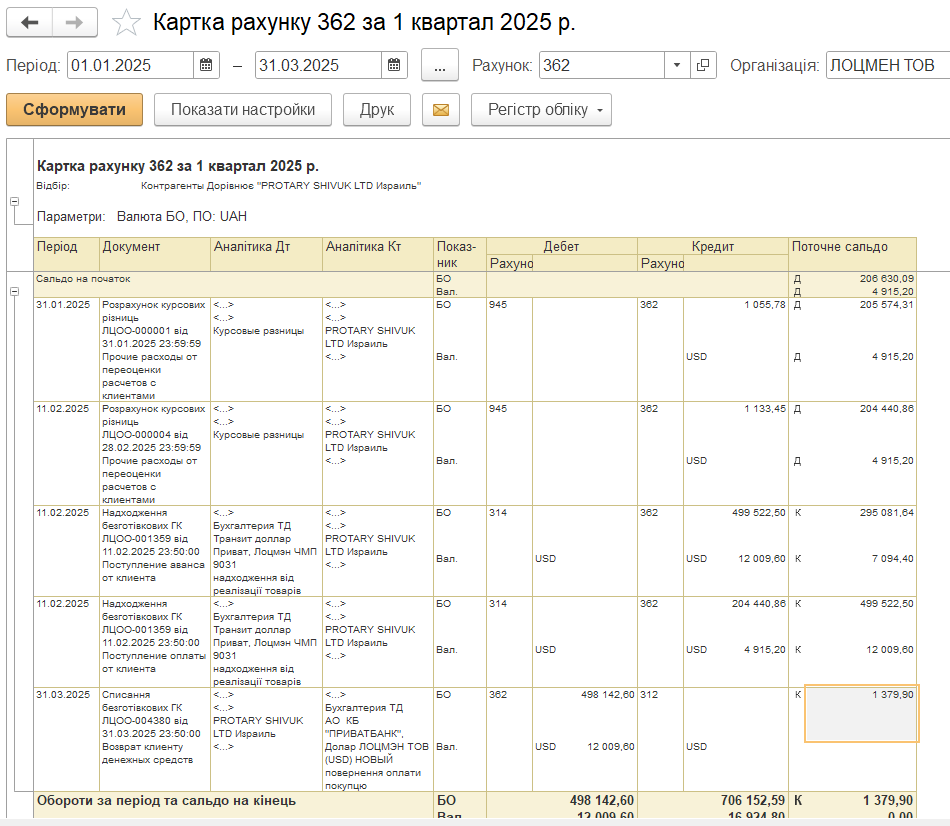Click credit amount 204 440,86
This screenshot has width=950, height=826.
[759, 603]
